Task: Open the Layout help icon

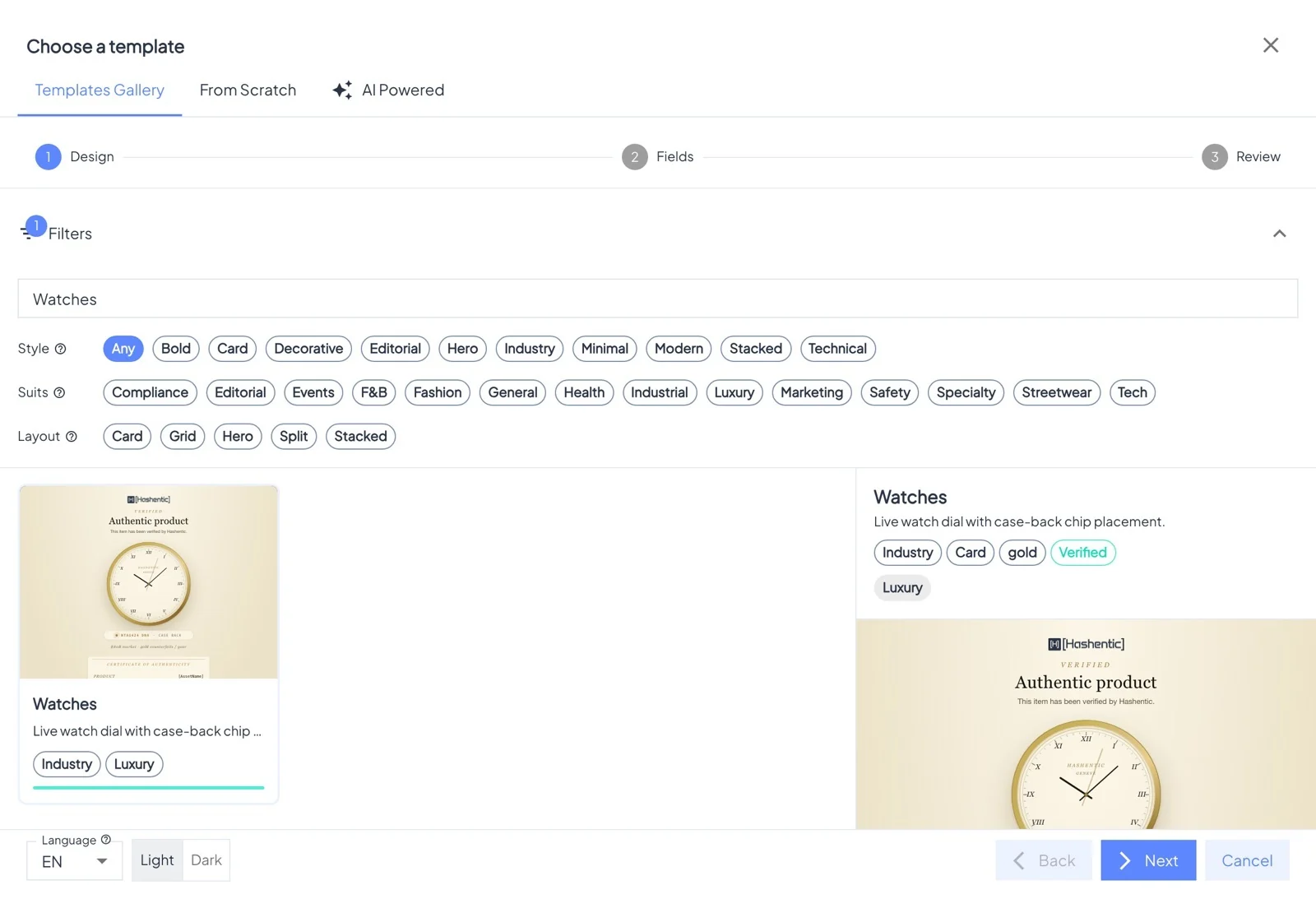Action: pos(72,437)
